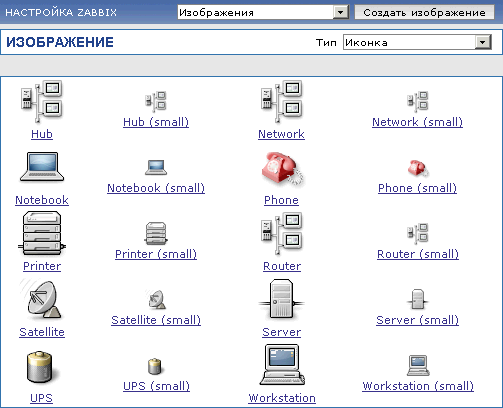
Task: Click the large Network icon image
Action: coord(281,101)
